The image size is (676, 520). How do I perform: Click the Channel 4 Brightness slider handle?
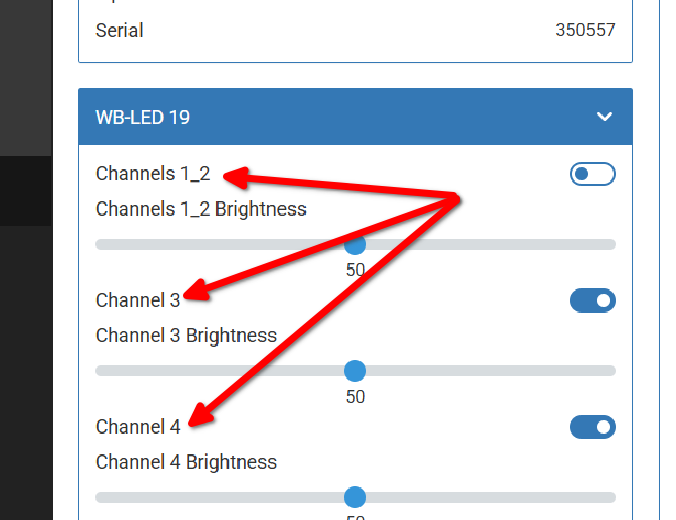(355, 497)
